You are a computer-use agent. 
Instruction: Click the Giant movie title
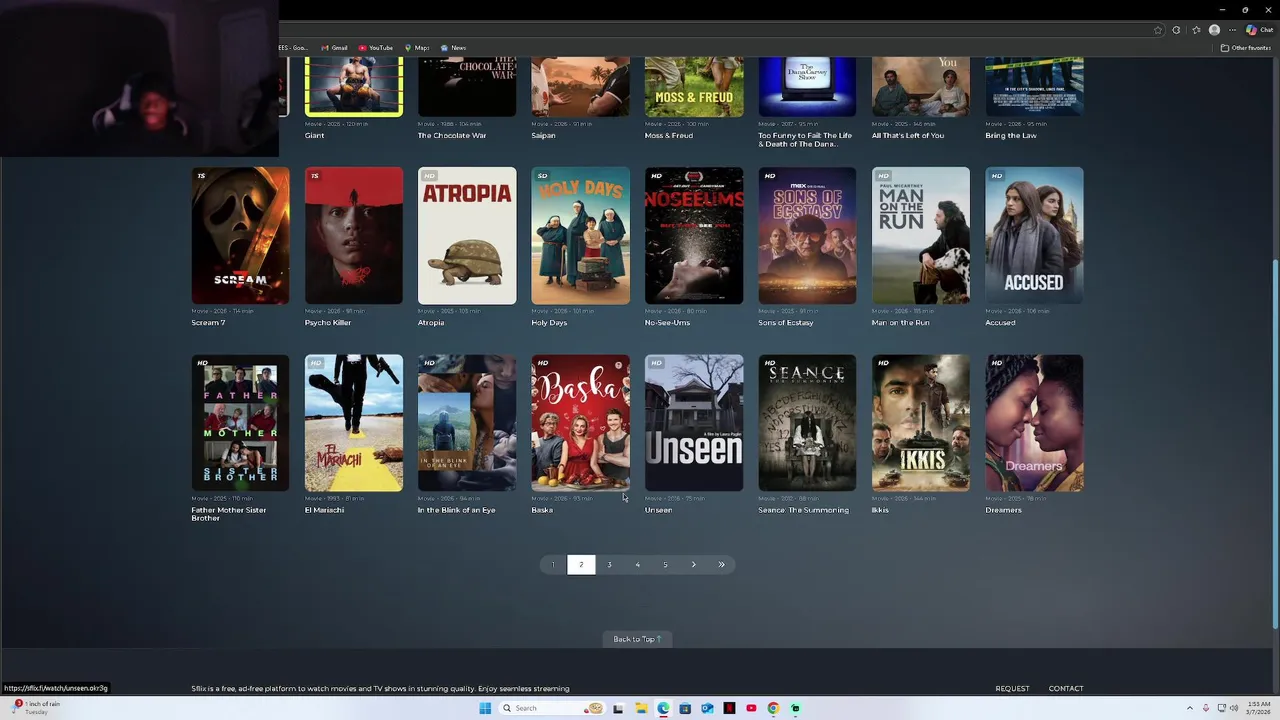[x=314, y=136]
